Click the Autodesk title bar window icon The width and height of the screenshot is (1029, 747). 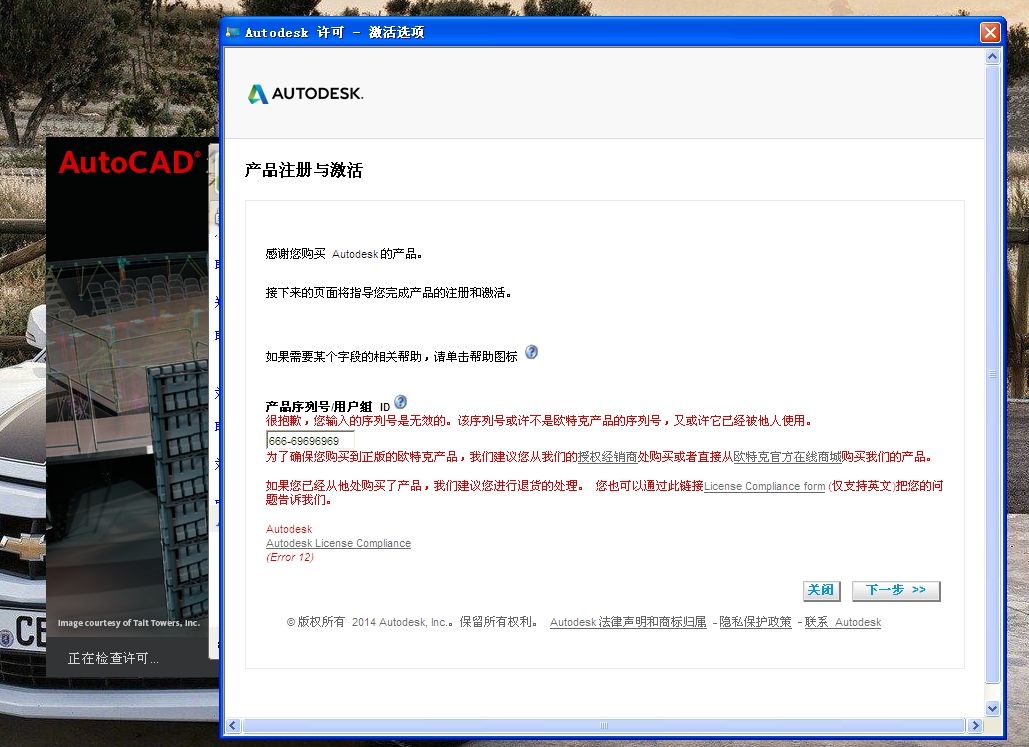click(232, 32)
